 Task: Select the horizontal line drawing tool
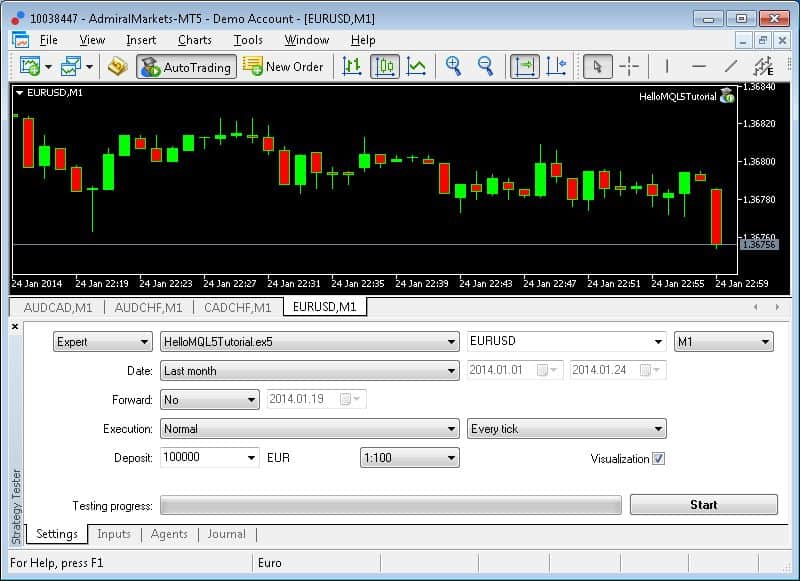(699, 66)
